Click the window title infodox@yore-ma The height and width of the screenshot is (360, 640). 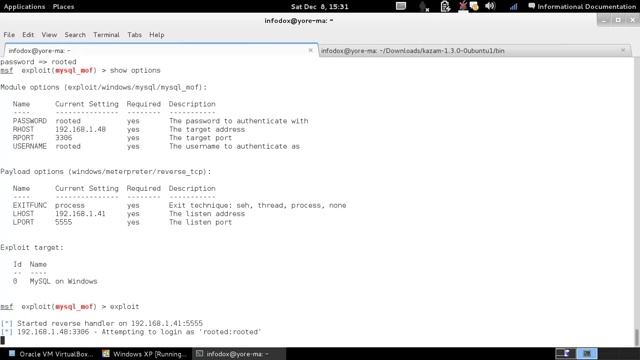point(299,20)
